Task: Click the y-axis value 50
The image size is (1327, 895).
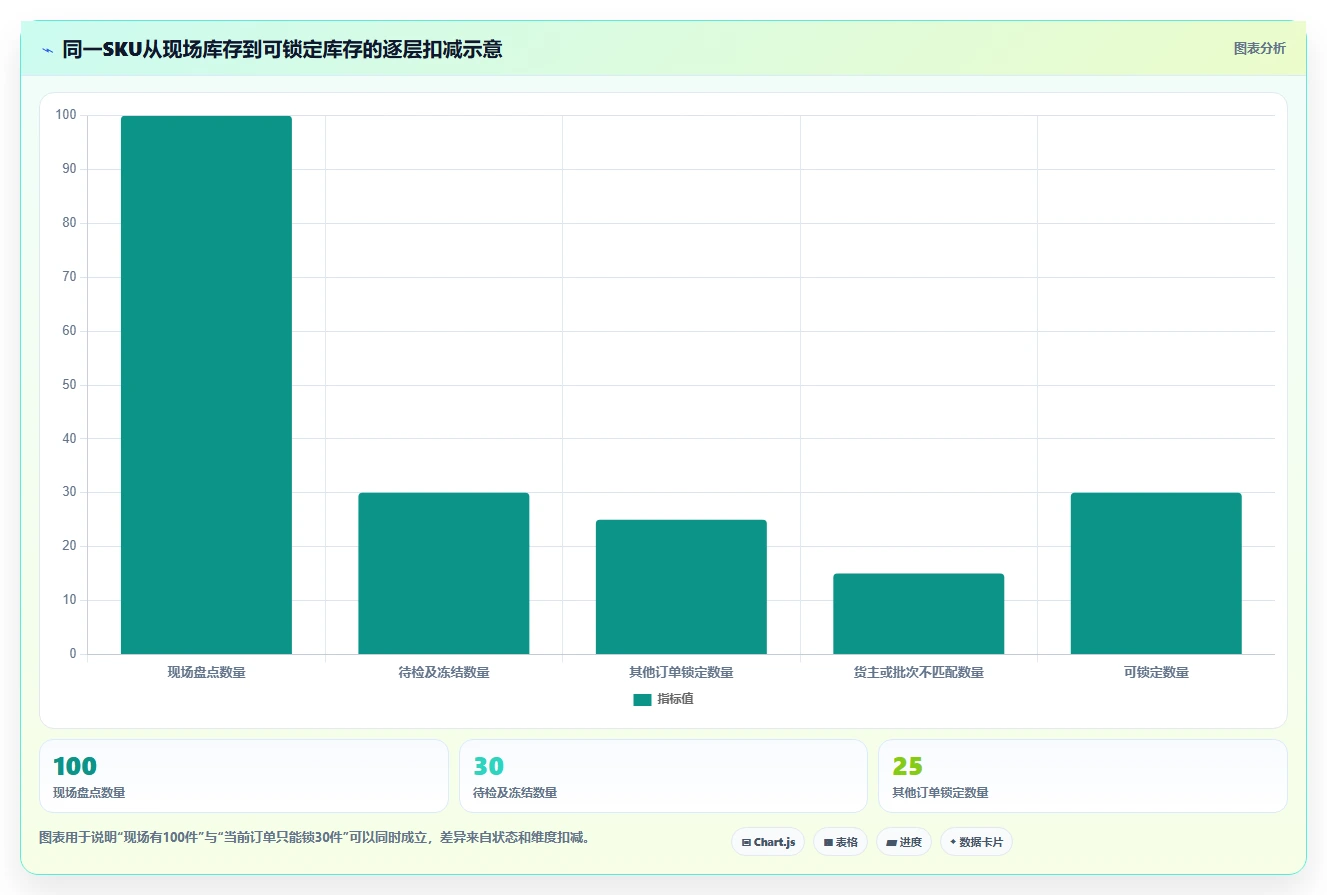Action: coord(69,385)
